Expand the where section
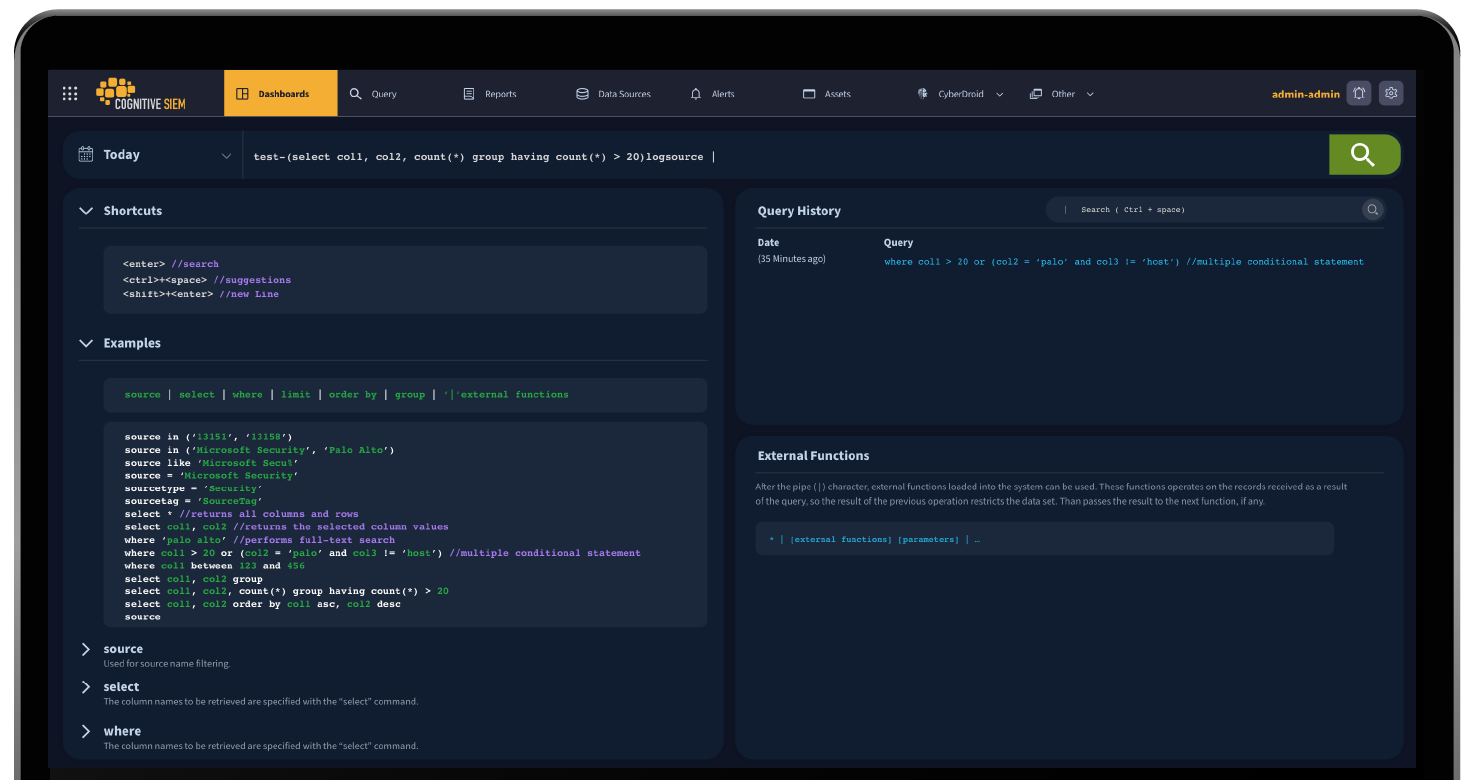The image size is (1476, 780). tap(86, 731)
